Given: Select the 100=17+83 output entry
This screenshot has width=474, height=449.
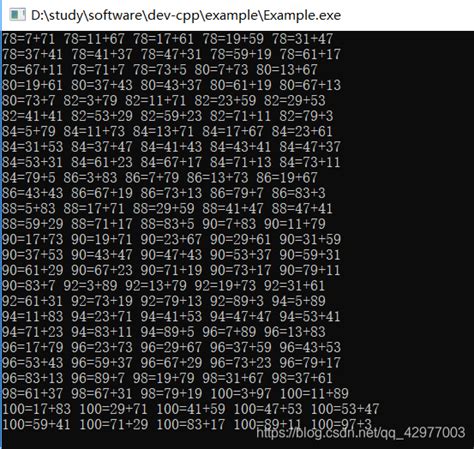Looking at the screenshot, I should coord(36,409).
